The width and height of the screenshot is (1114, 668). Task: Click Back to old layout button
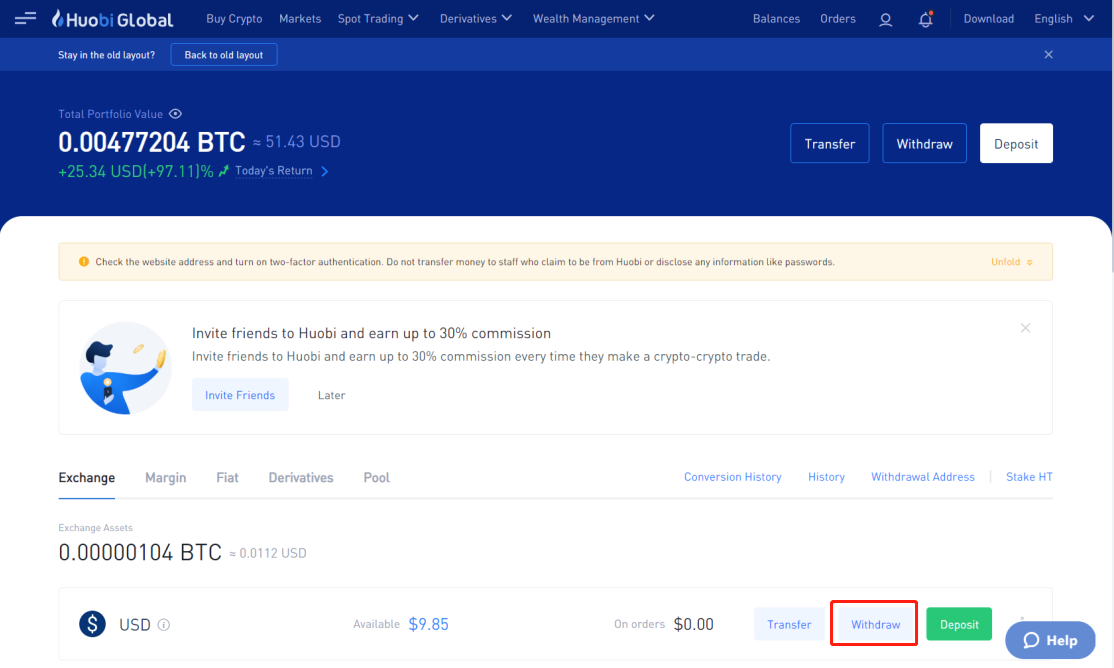(x=224, y=55)
